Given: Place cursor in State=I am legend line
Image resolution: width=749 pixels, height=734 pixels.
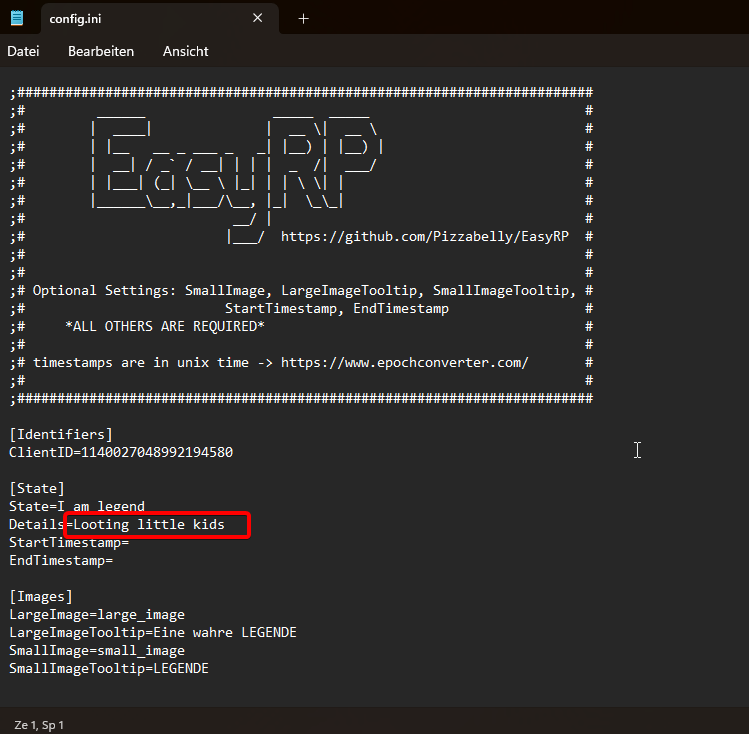Looking at the screenshot, I should click(x=77, y=507).
